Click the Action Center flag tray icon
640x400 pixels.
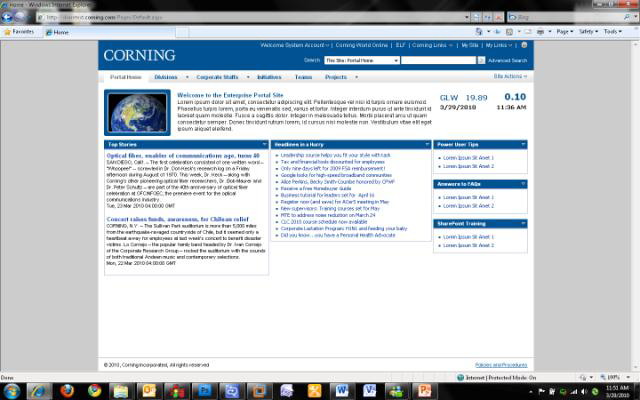[542, 392]
